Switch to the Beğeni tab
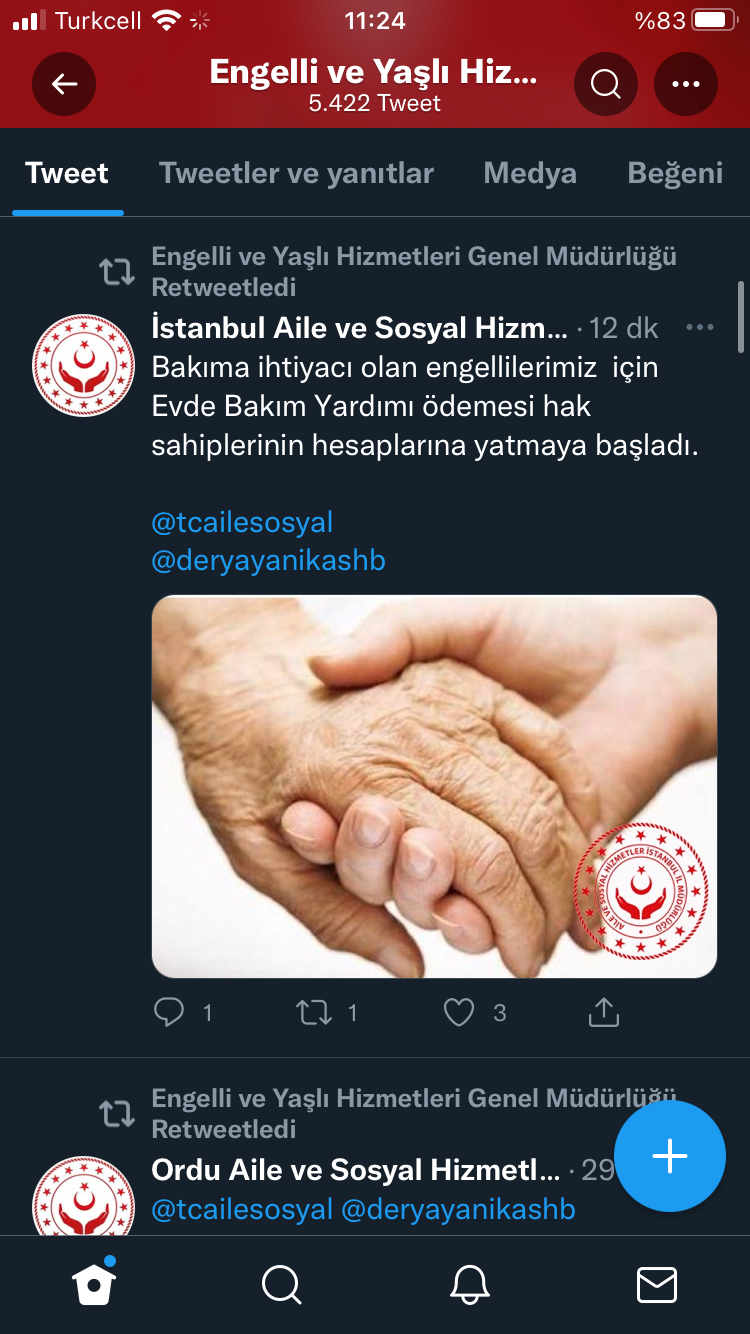The width and height of the screenshot is (750, 1334). click(675, 173)
